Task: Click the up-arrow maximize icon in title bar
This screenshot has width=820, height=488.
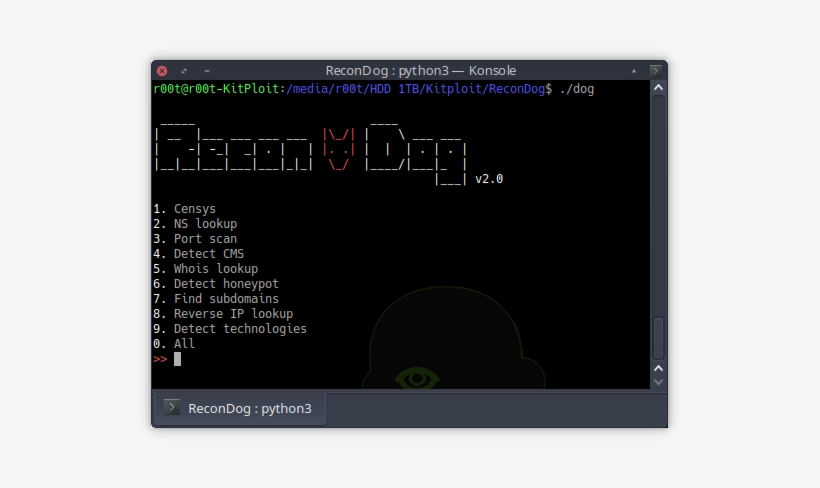Action: click(633, 71)
